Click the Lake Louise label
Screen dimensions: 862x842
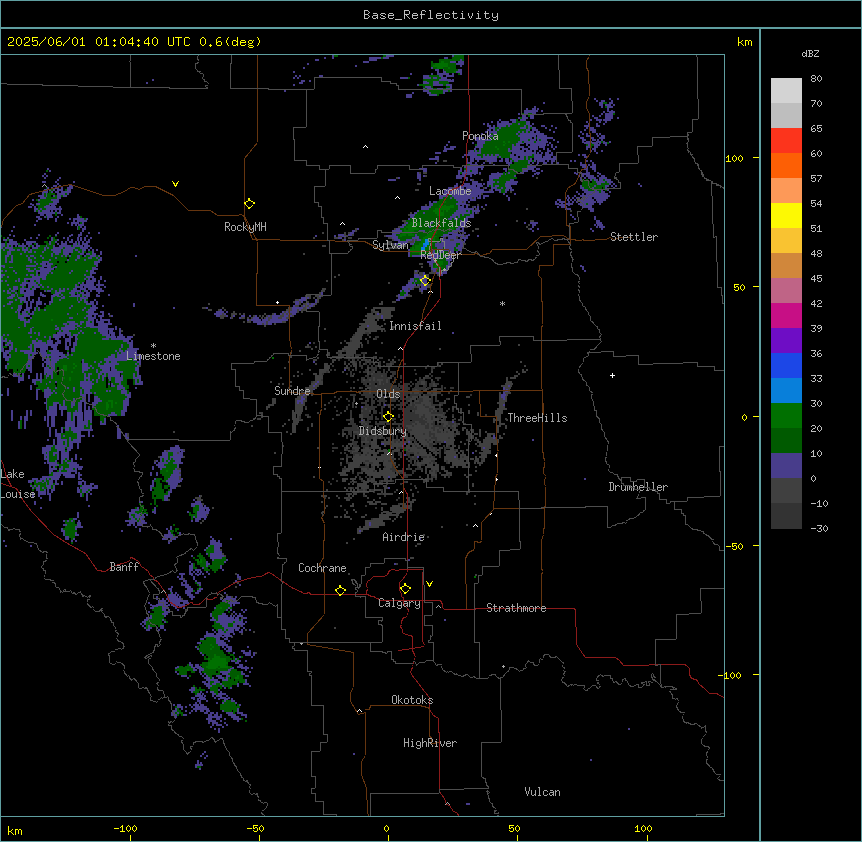(18, 484)
